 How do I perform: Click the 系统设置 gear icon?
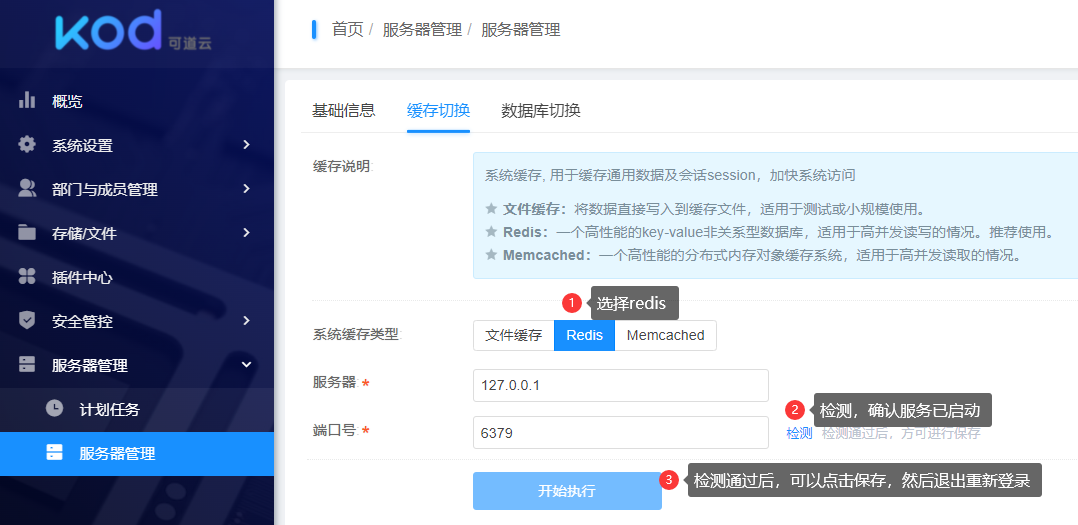point(27,145)
